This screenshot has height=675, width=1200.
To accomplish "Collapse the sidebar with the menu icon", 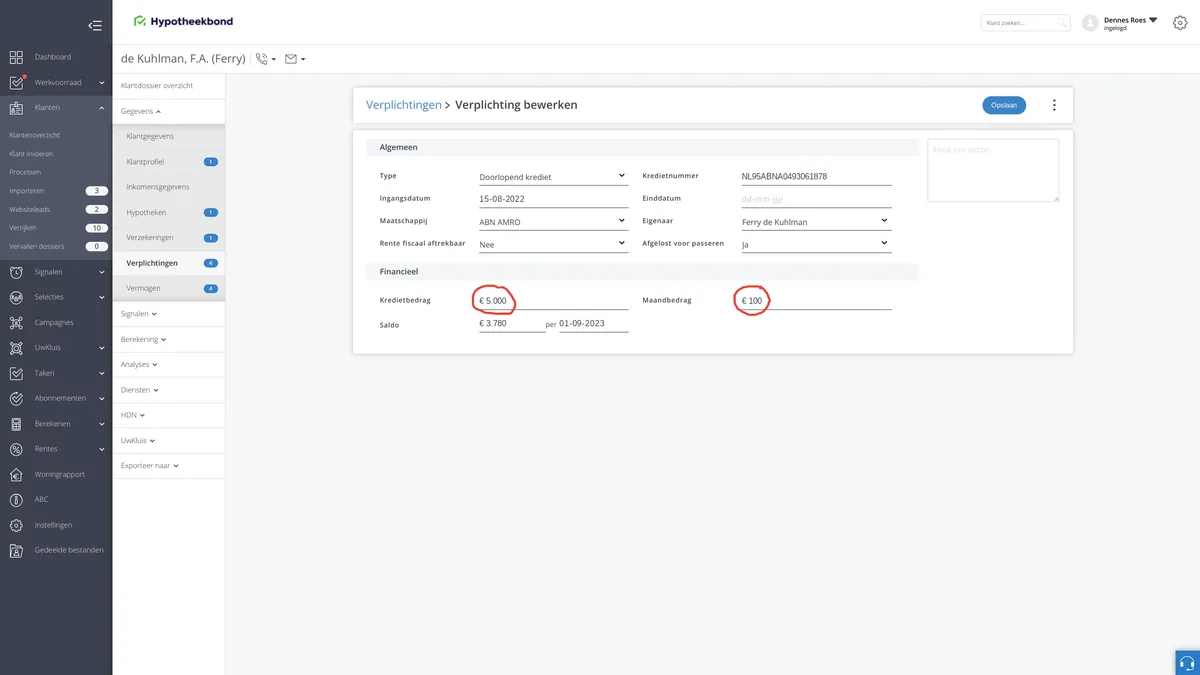I will [x=94, y=26].
